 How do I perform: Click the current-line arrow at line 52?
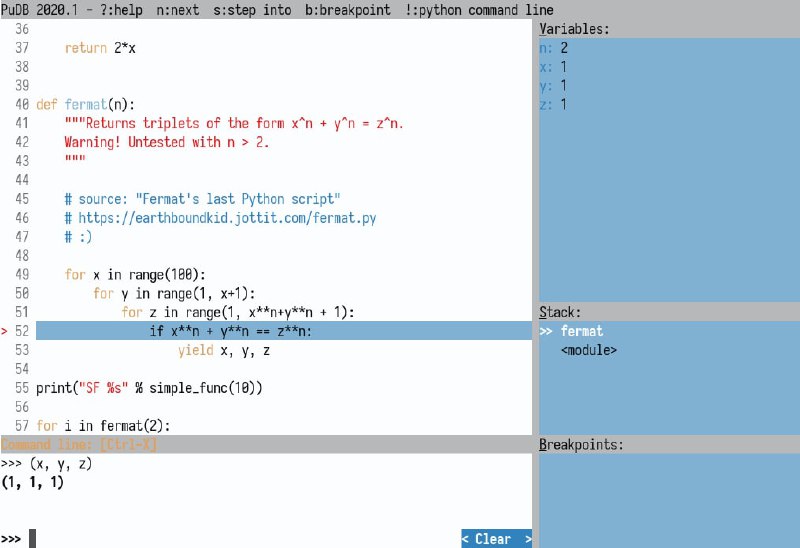(5, 331)
